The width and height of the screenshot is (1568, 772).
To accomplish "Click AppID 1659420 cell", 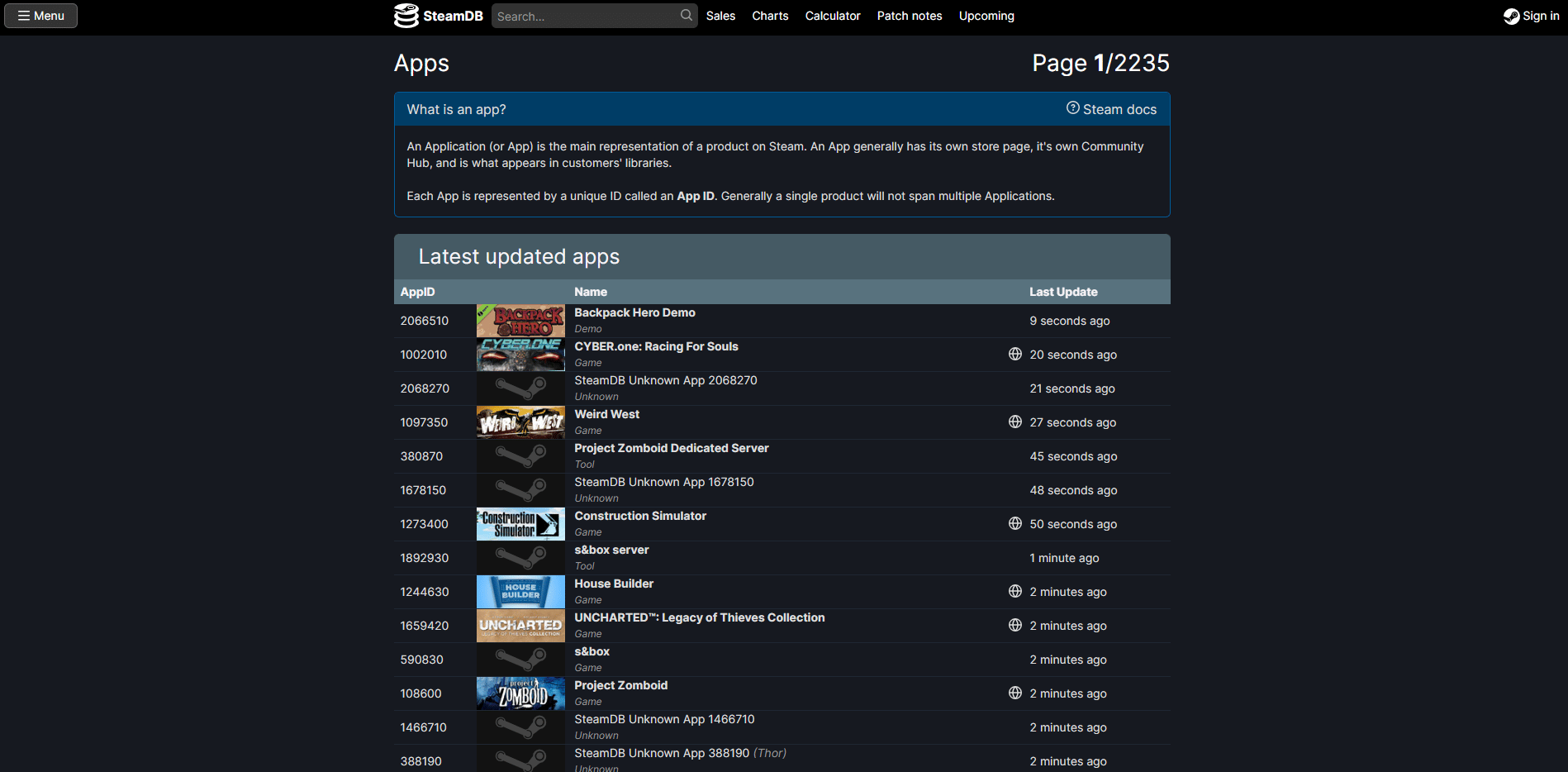I will coord(425,626).
